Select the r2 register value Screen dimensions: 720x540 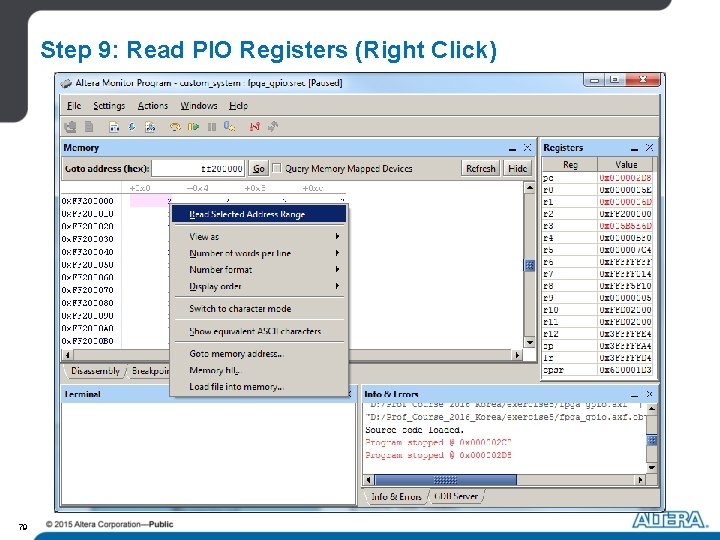pos(625,214)
